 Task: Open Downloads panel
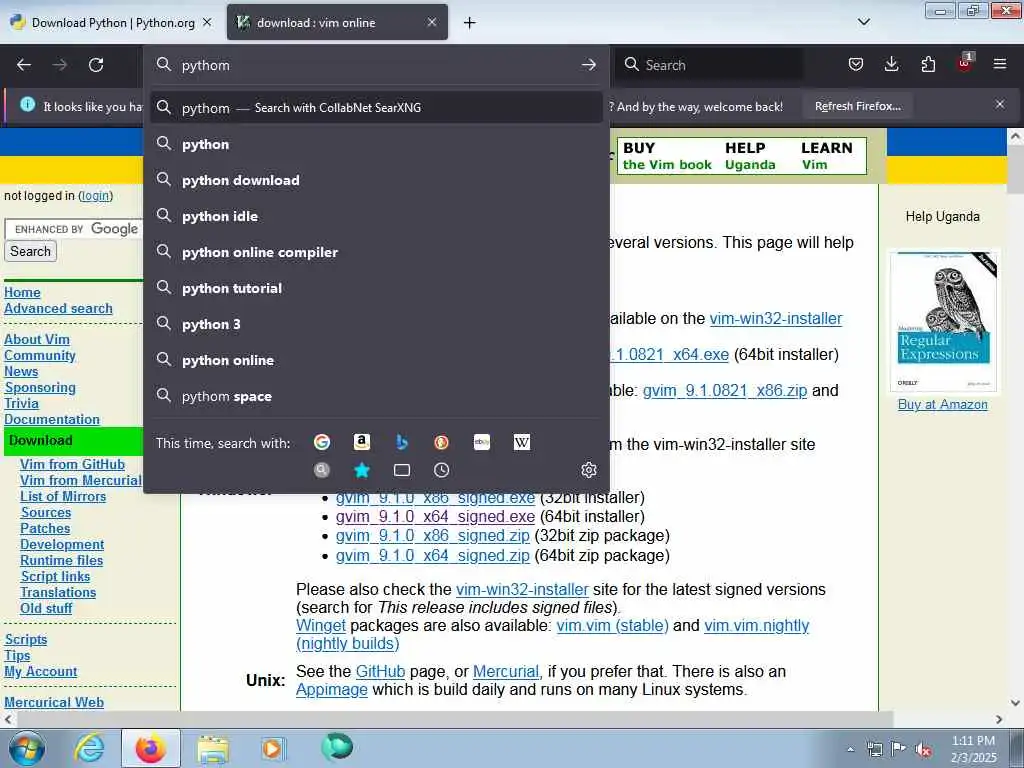[x=891, y=64]
